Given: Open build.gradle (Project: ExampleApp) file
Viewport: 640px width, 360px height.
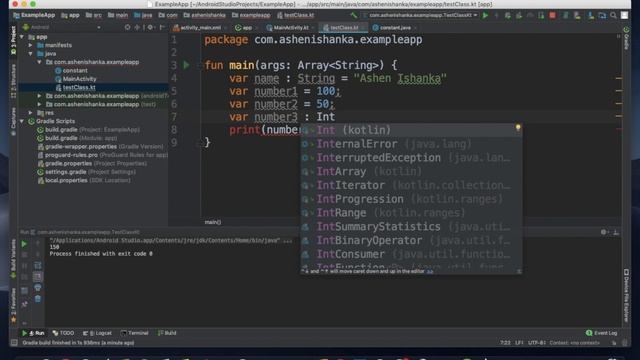Looking at the screenshot, I should pos(89,130).
